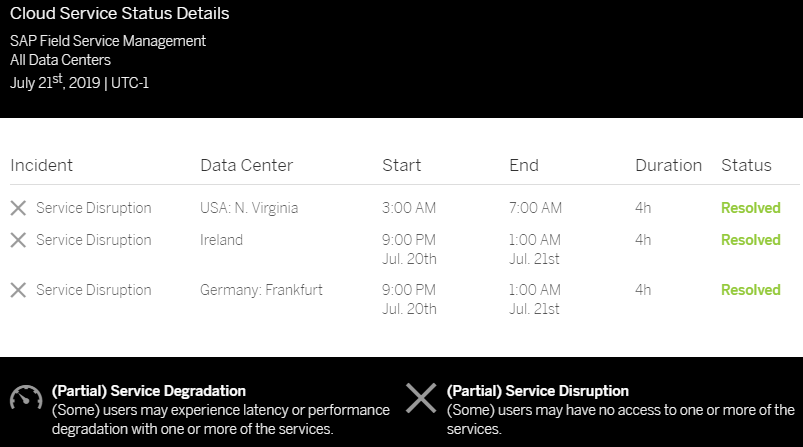The image size is (803, 447).
Task: Open Resolved status for Ireland row
Action: (x=751, y=240)
